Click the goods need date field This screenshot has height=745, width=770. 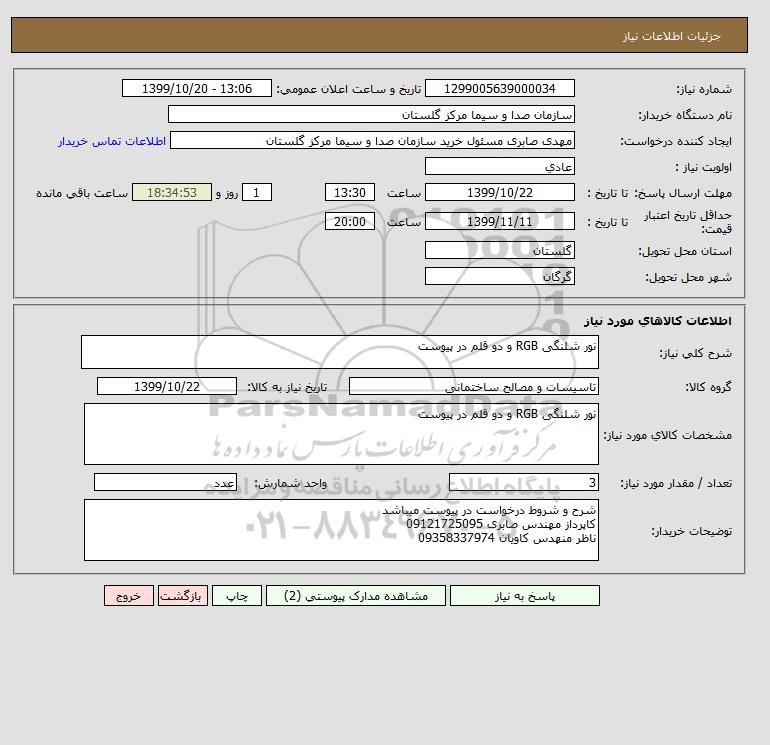point(167,386)
